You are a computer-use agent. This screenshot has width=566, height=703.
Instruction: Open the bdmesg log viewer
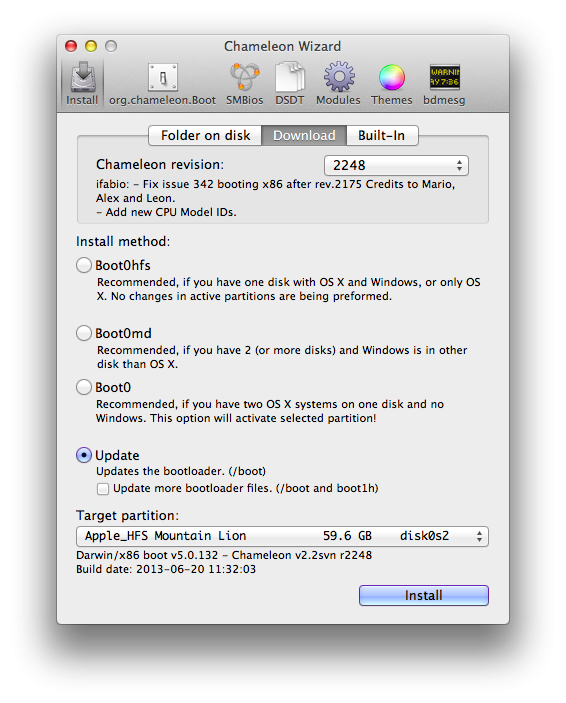(x=444, y=84)
